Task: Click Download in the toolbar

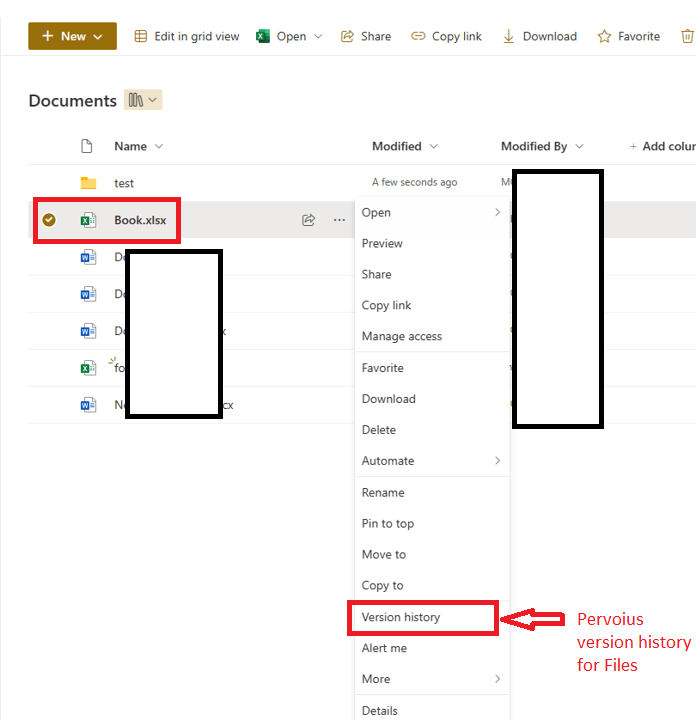Action: [540, 36]
